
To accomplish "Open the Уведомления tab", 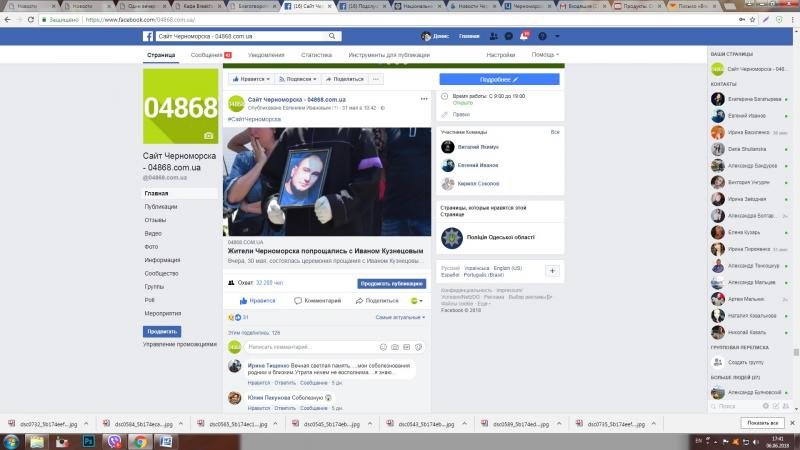I will coord(266,55).
